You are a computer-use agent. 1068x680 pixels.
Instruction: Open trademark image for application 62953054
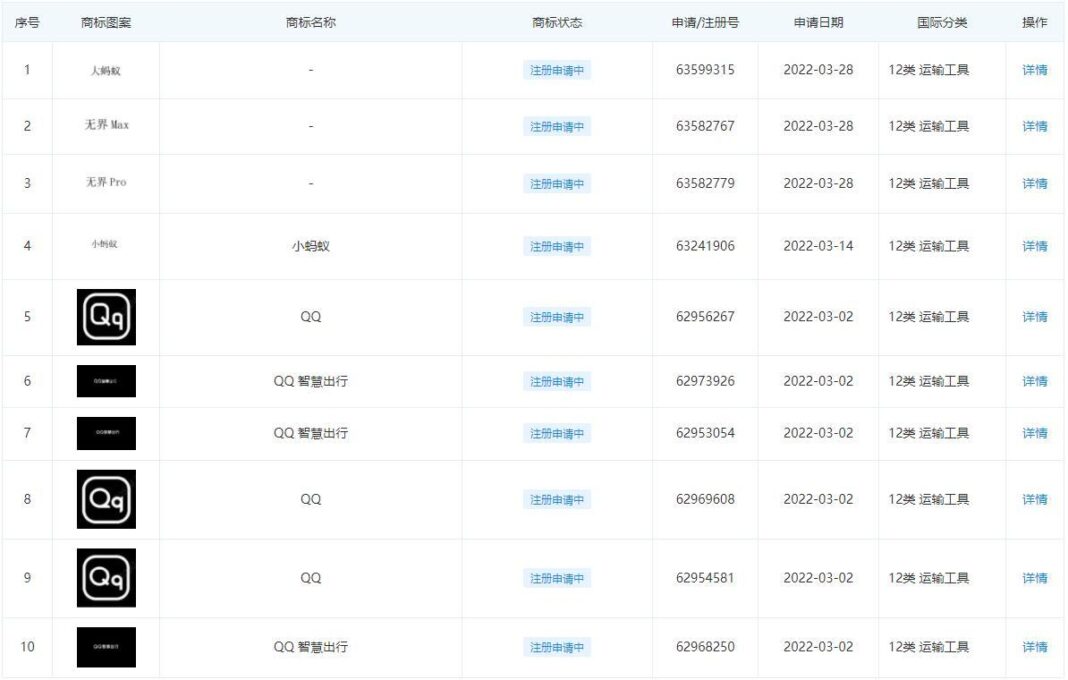point(106,433)
